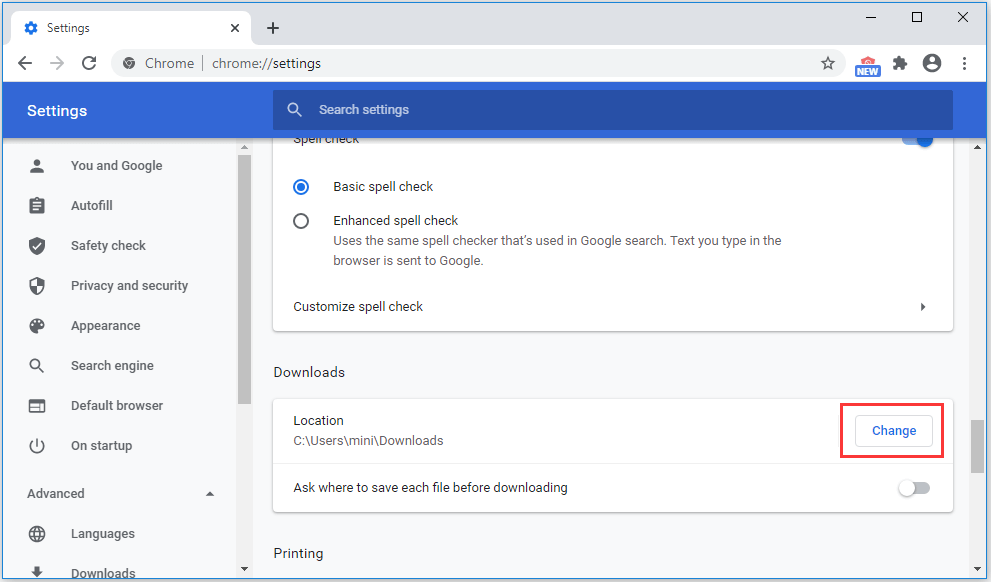This screenshot has height=582, width=991.
Task: Open the profile avatar menu
Action: 932,63
